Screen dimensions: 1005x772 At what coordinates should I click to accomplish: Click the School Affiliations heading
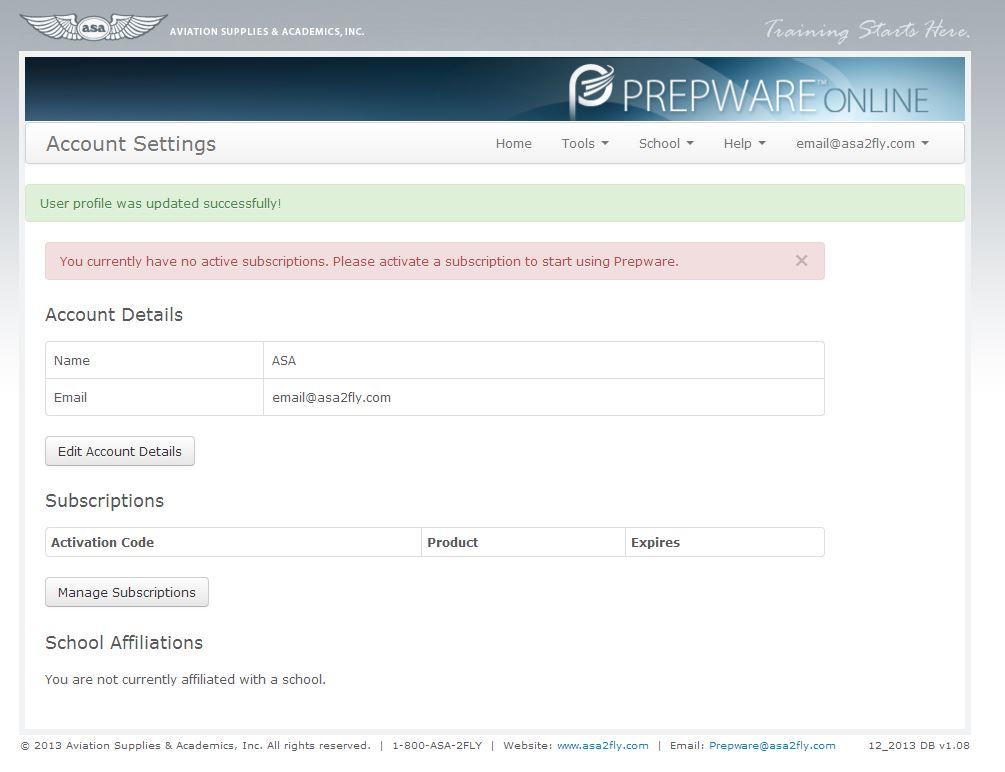click(124, 642)
